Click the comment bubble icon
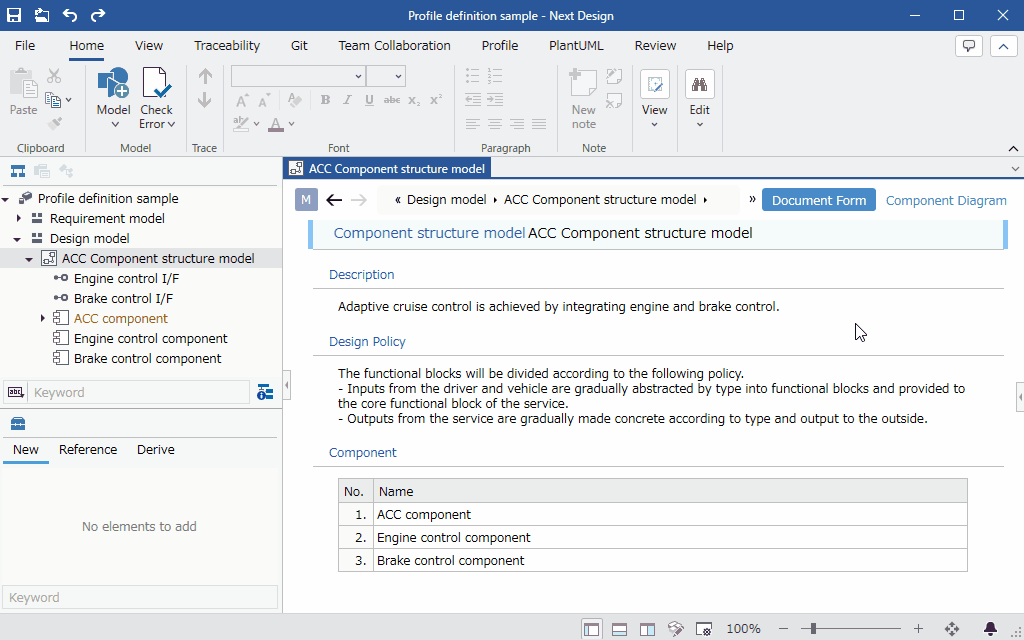The width and height of the screenshot is (1024, 640). coord(968,46)
